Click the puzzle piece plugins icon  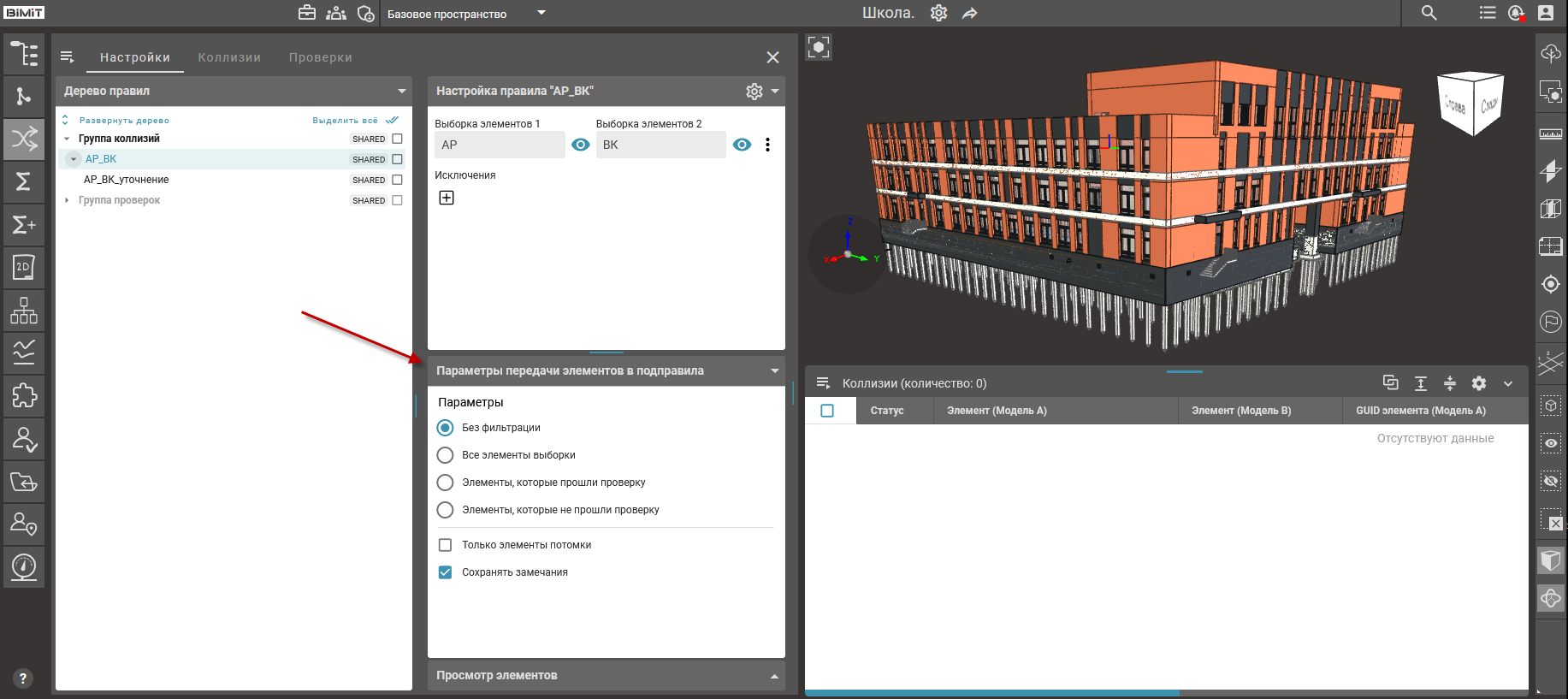[x=24, y=395]
